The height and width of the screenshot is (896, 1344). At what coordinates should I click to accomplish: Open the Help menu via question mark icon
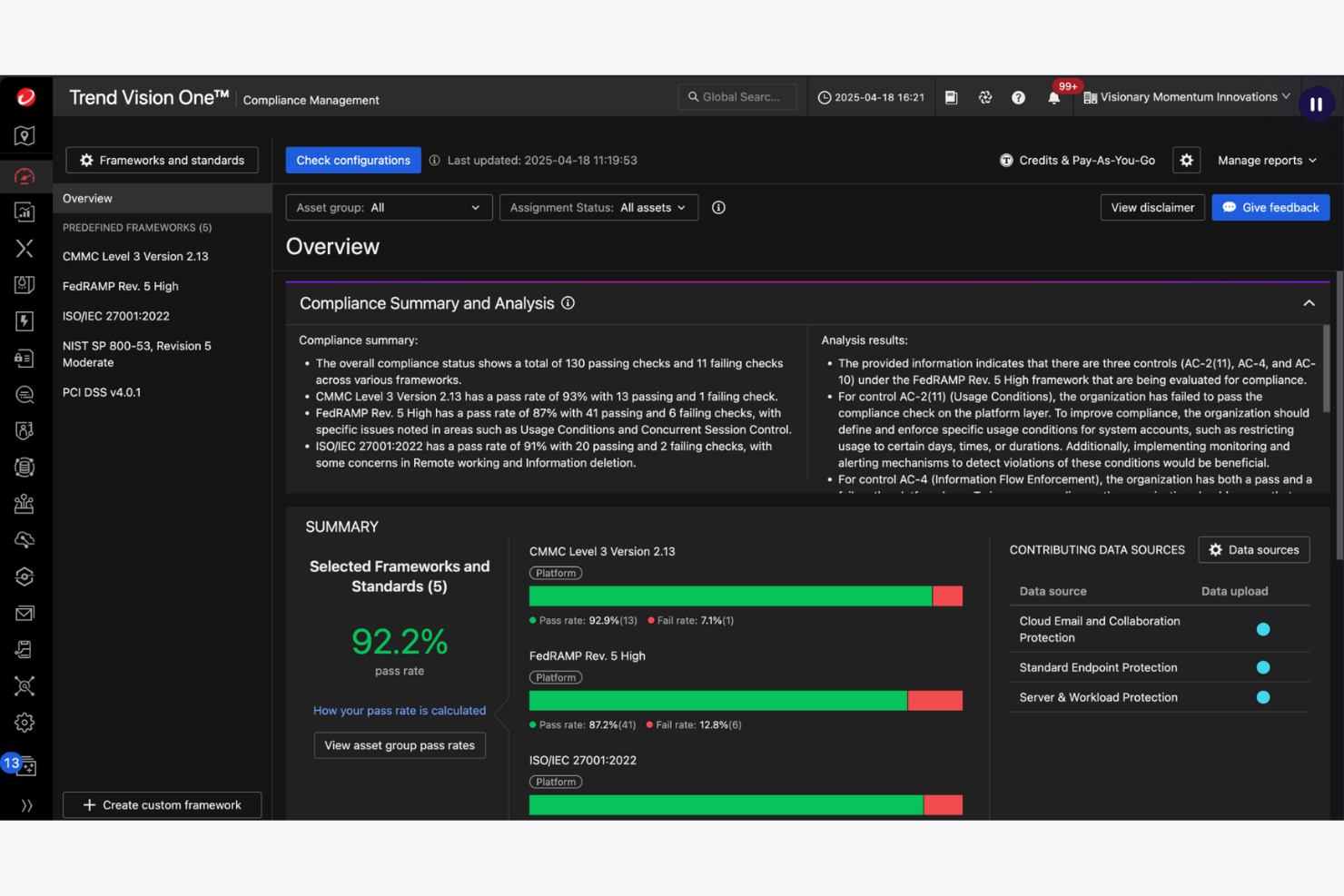1018,97
